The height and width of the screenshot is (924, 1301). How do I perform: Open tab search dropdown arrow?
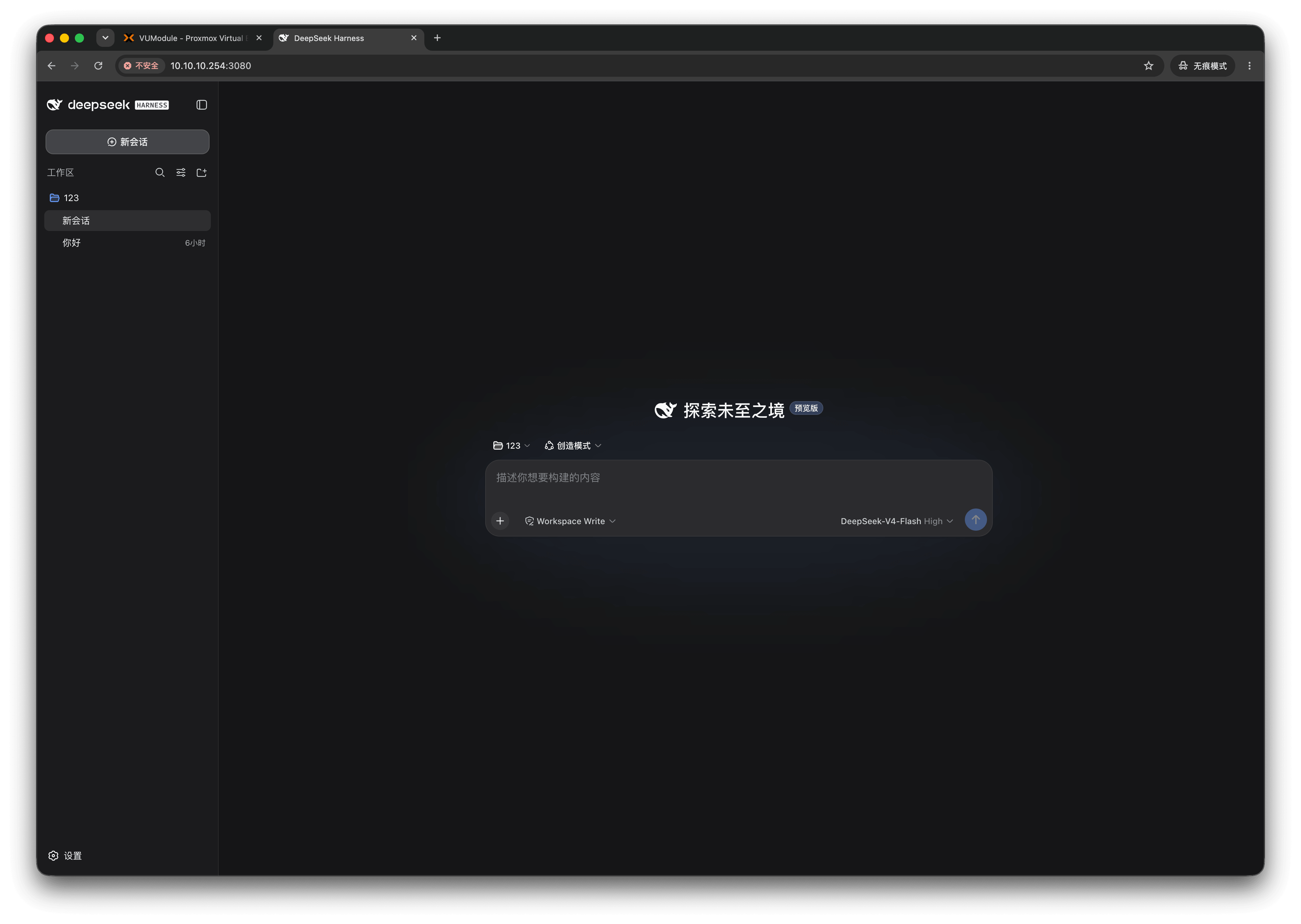(x=105, y=38)
